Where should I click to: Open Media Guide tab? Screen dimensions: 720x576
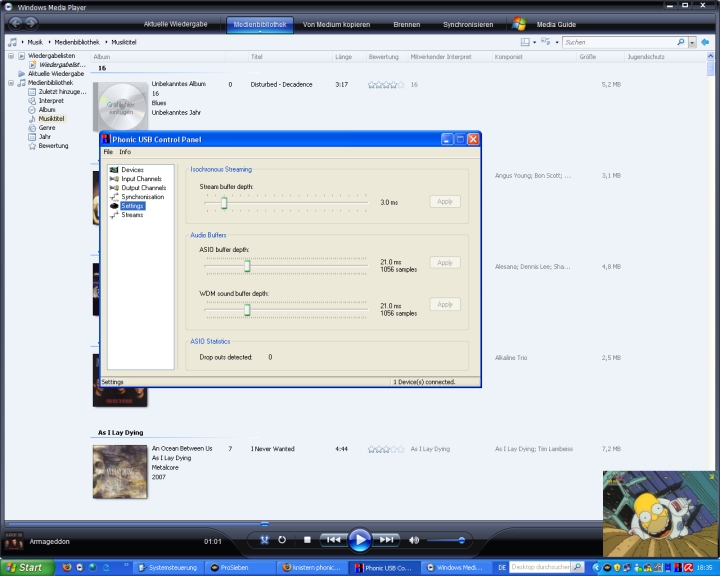pyautogui.click(x=556, y=24)
